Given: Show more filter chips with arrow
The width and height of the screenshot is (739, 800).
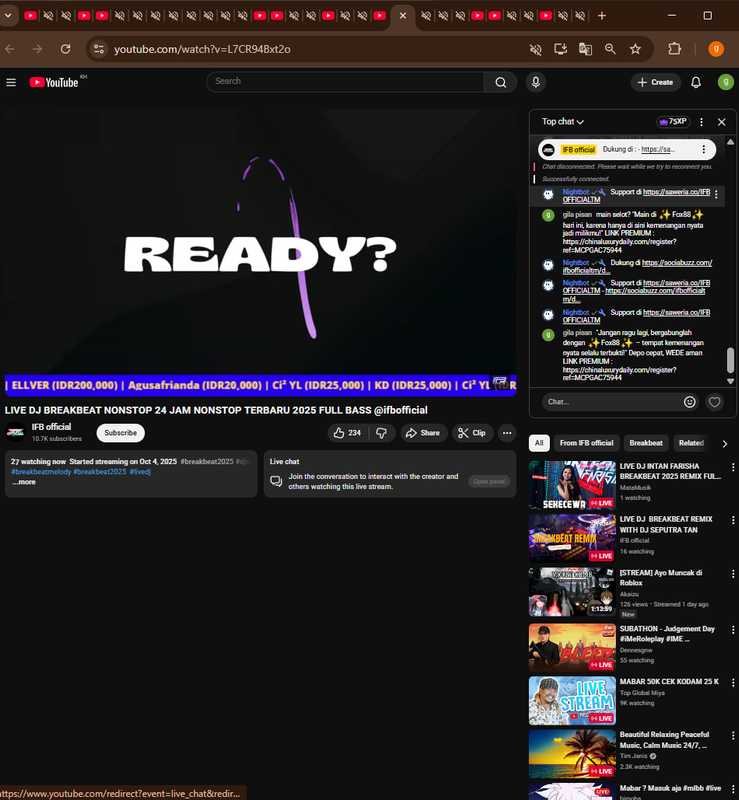Looking at the screenshot, I should (724, 443).
